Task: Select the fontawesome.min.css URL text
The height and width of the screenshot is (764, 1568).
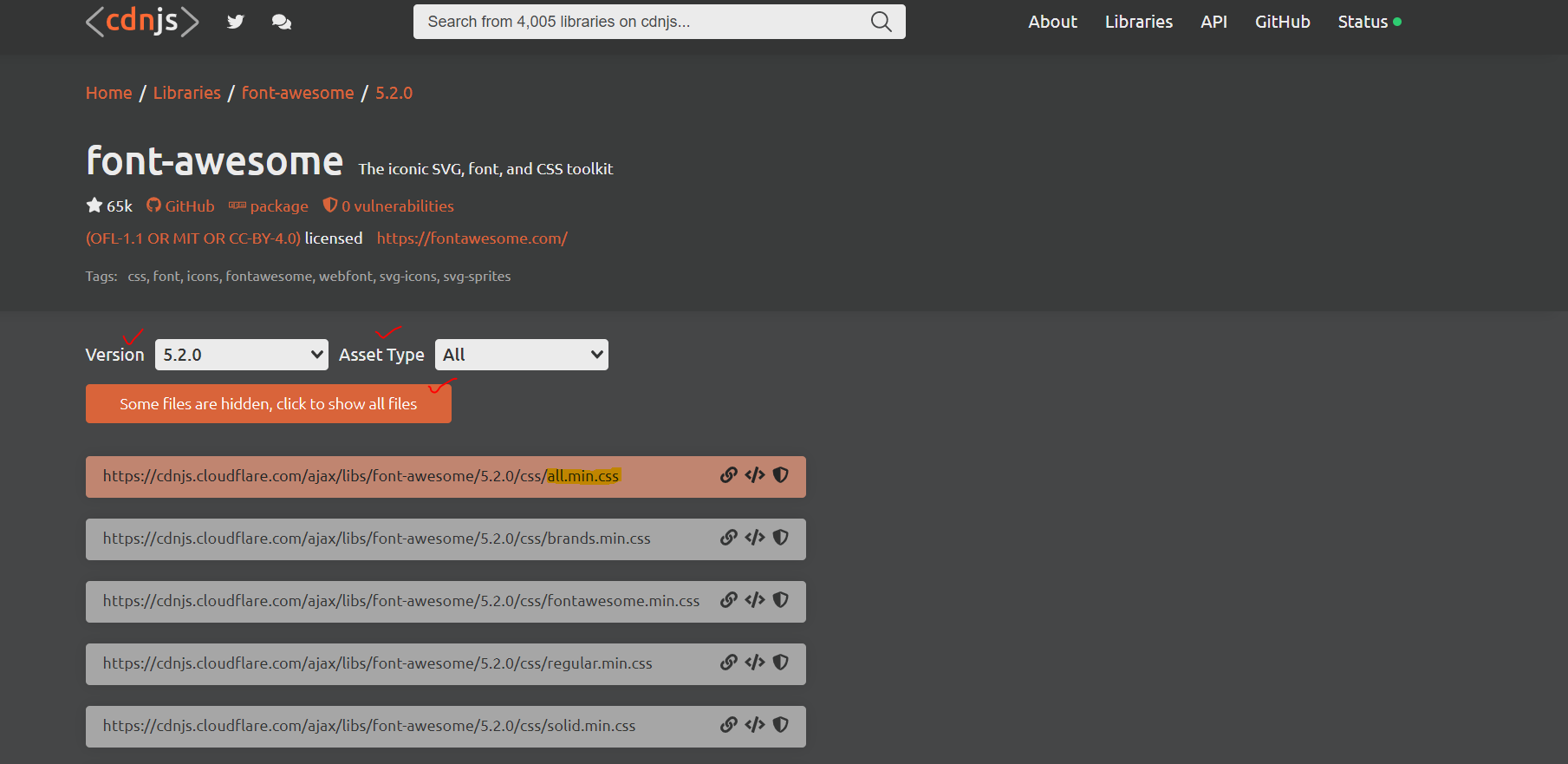Action: tap(401, 601)
